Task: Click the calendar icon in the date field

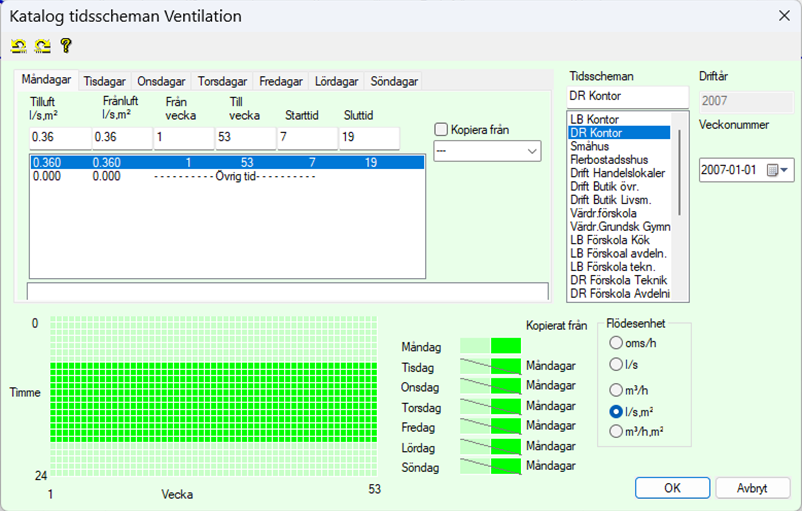Action: point(771,170)
